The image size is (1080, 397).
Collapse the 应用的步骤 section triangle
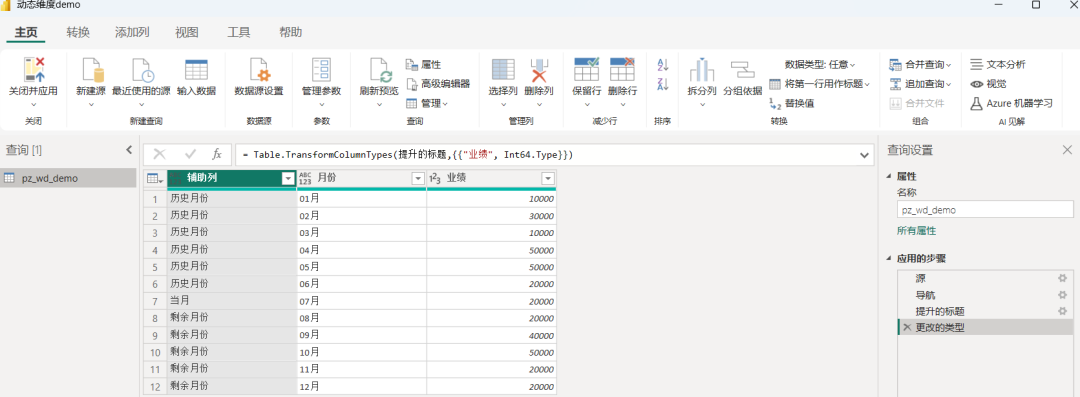click(x=888, y=259)
